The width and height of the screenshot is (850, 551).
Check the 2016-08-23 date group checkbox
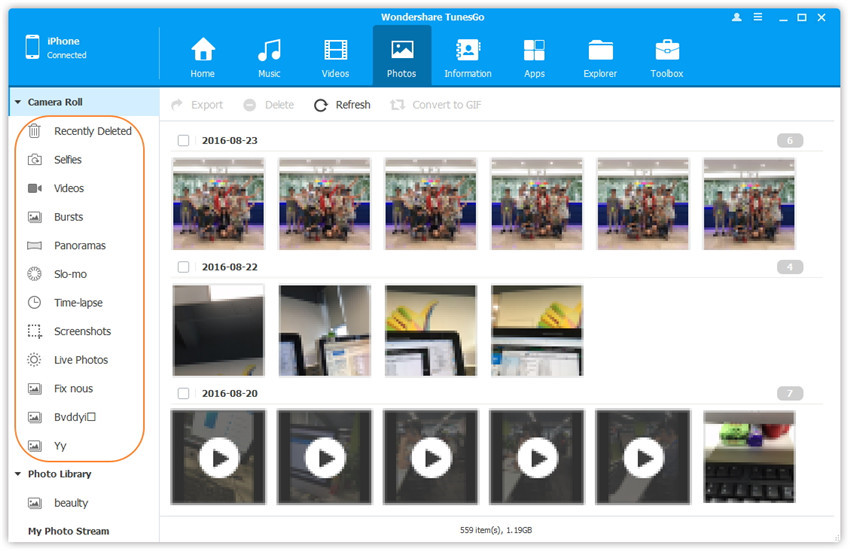tap(184, 141)
